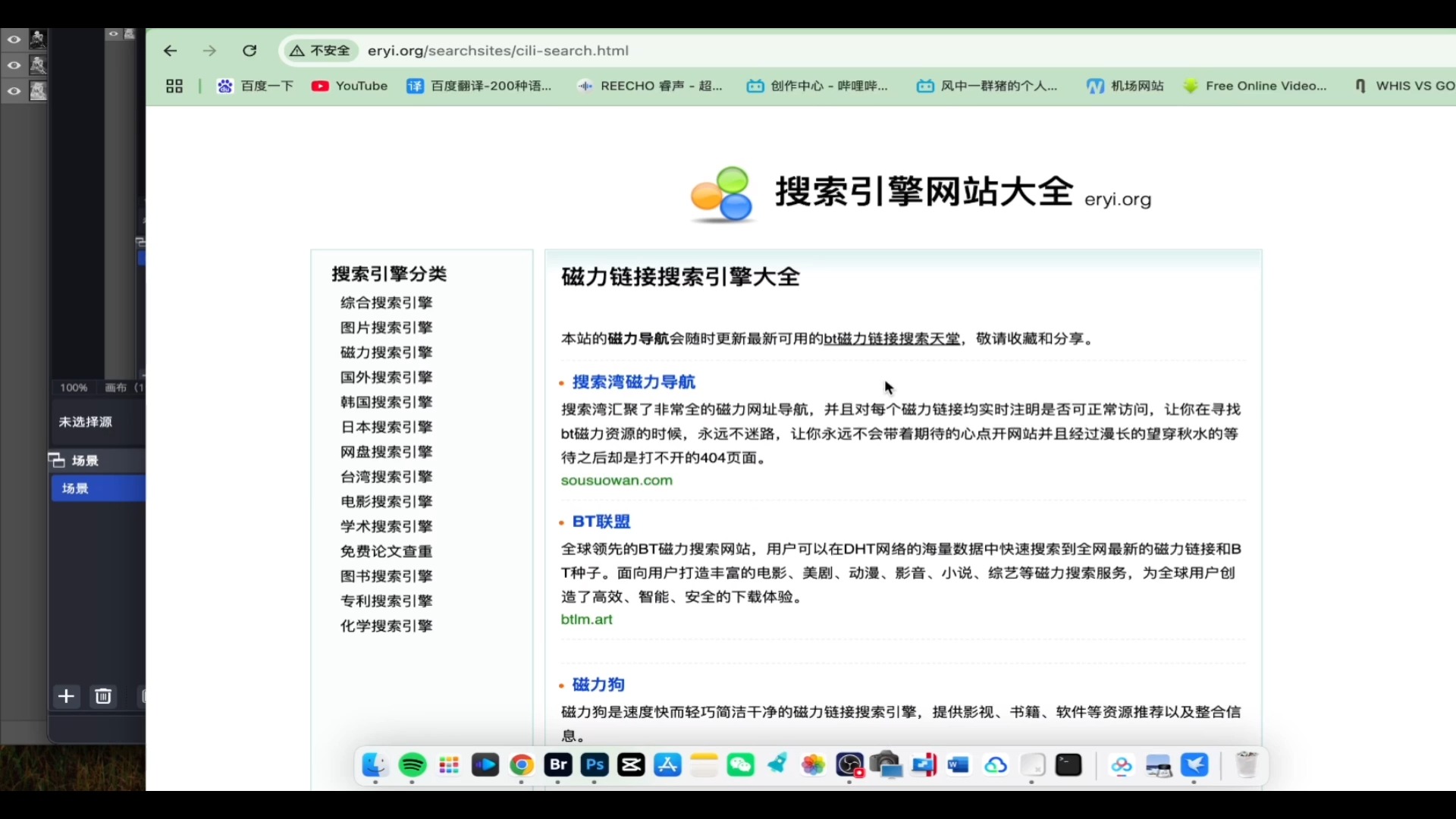The width and height of the screenshot is (1456, 819).
Task: Click the BT联盟 hyperlink
Action: [601, 521]
